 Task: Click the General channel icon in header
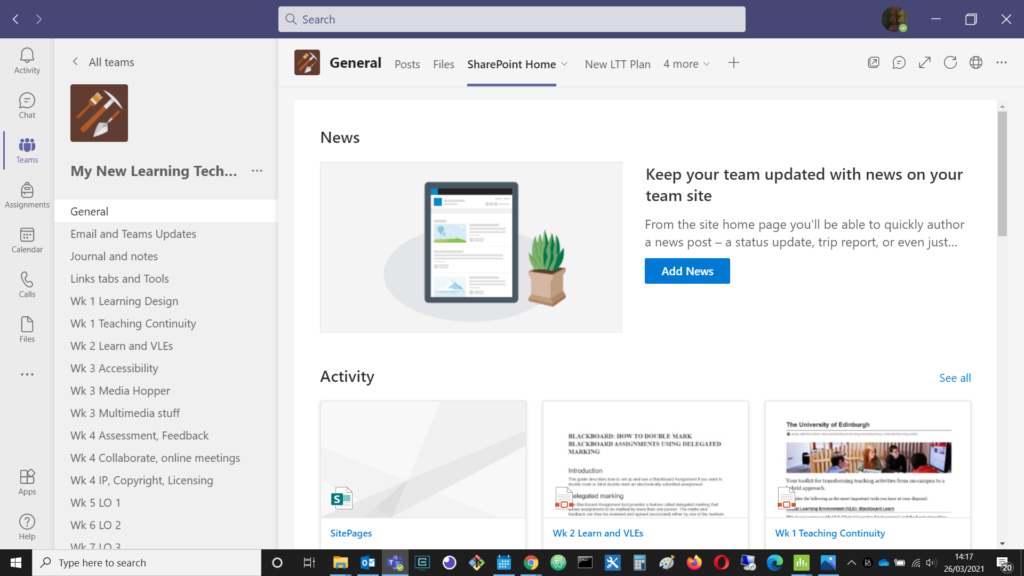[307, 63]
